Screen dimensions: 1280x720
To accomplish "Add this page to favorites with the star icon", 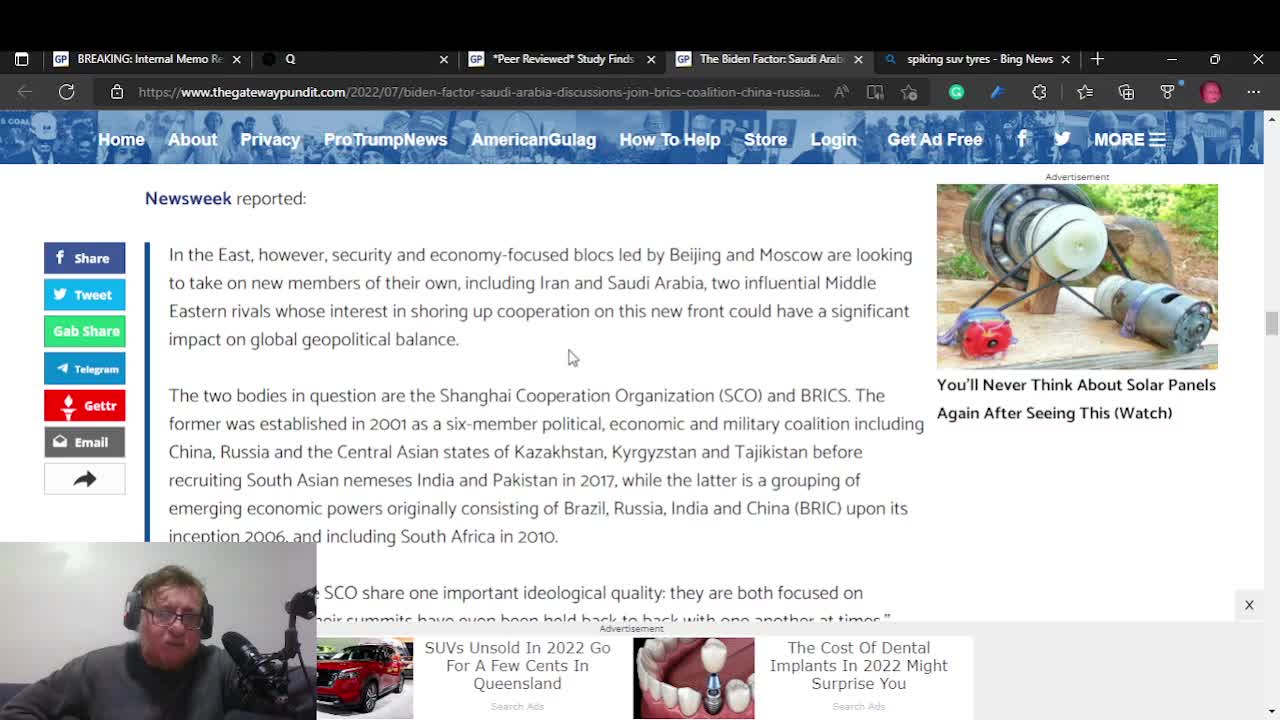I will (909, 92).
